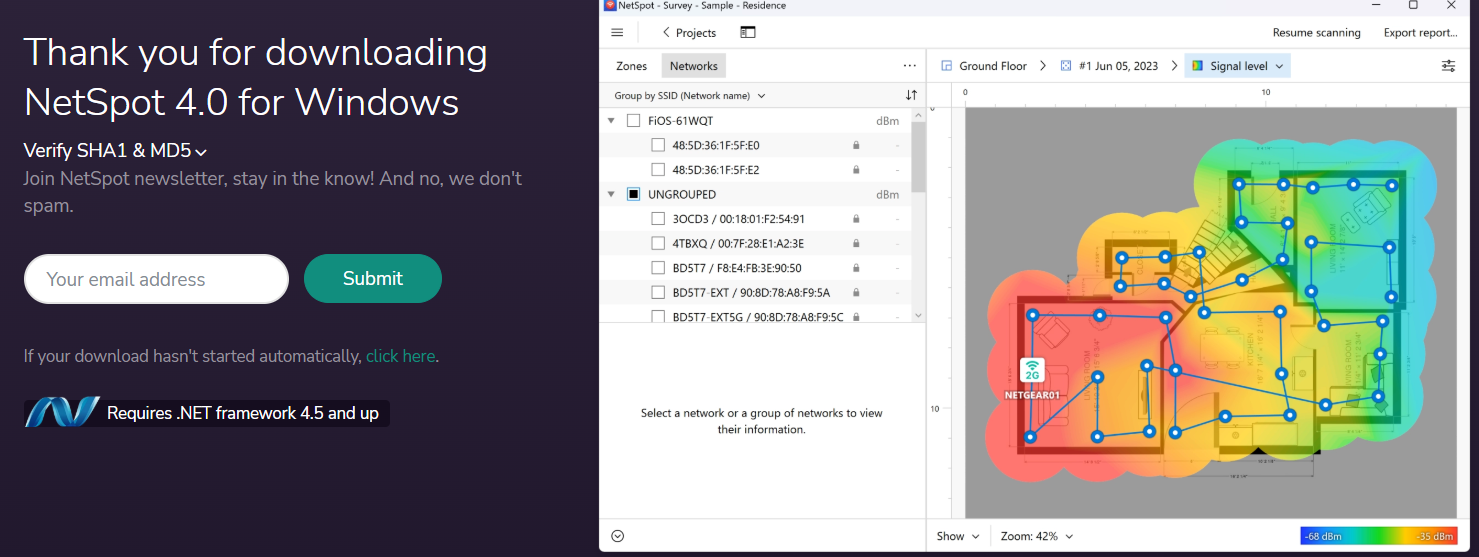Check network 48:5D:36:1F:5F:E2
This screenshot has height=557, width=1479.
pyautogui.click(x=658, y=170)
